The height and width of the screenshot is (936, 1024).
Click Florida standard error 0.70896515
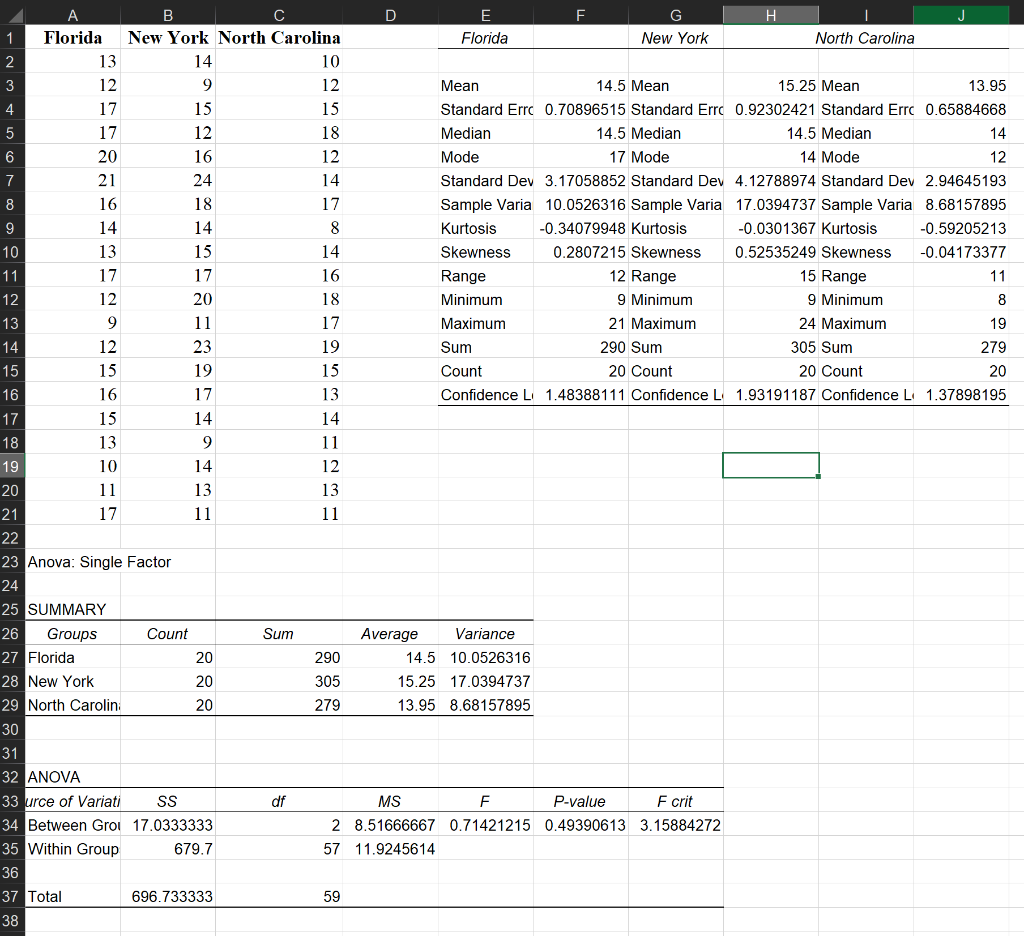(585, 109)
